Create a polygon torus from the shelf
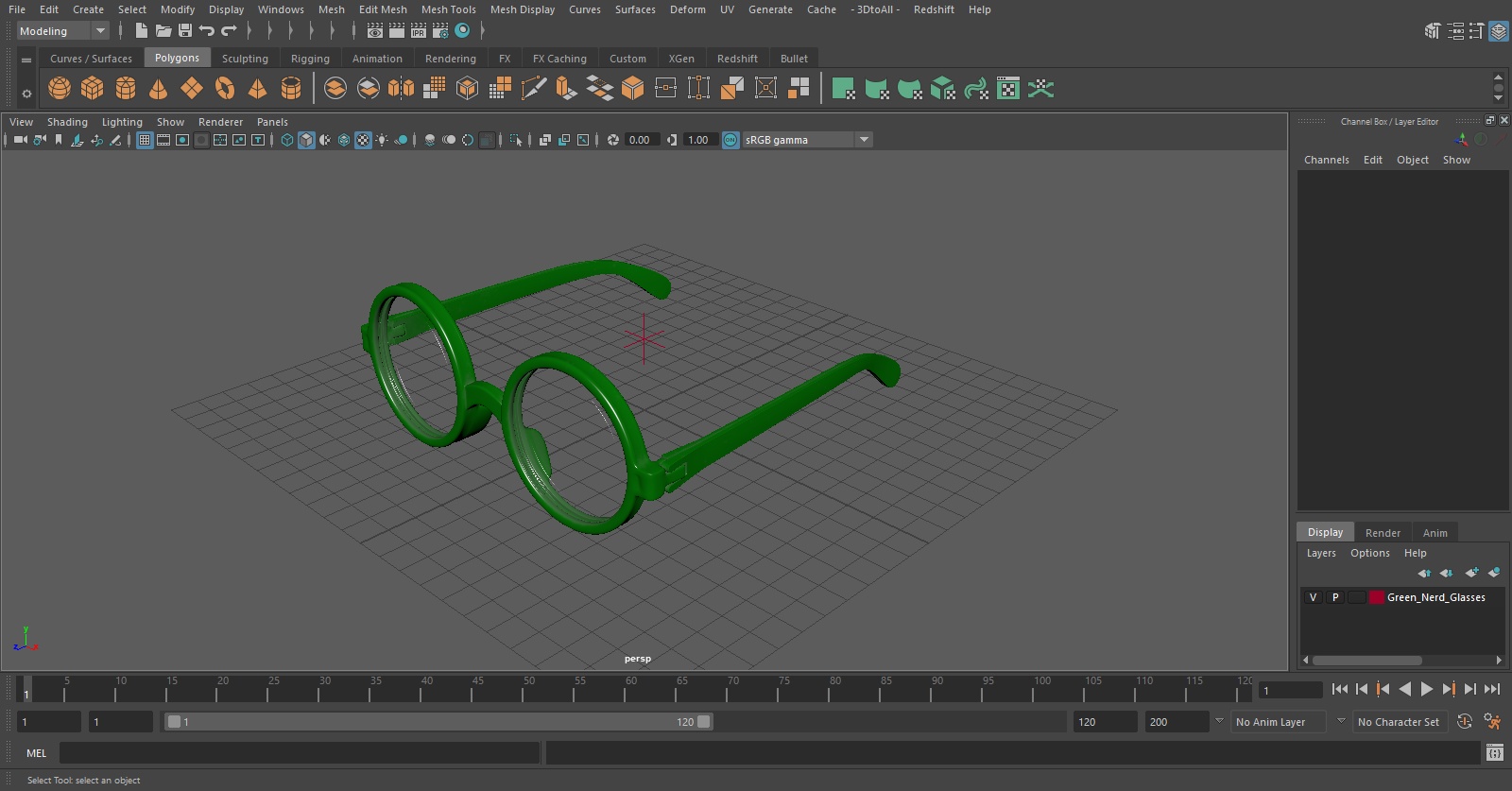Screen dimensions: 1512x791 click(225, 89)
